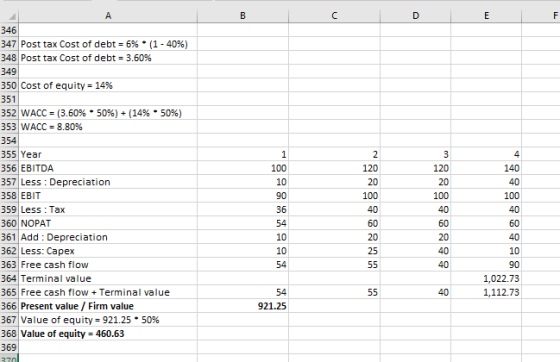Click Year 3 Capex value 40
Image resolution: width=560 pixels, height=362 pixels.
pyautogui.click(x=415, y=251)
